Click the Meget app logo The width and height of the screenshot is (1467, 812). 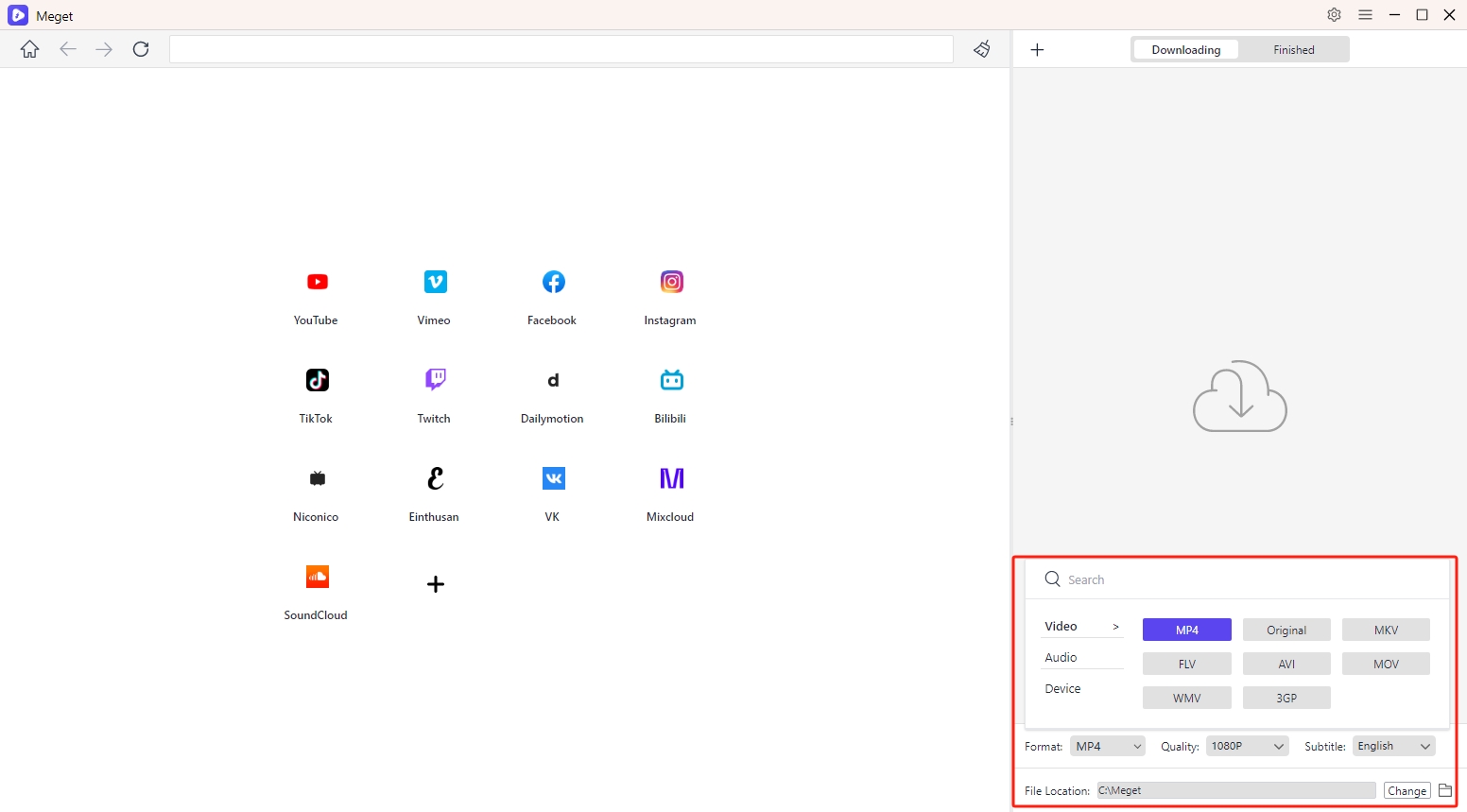(18, 15)
